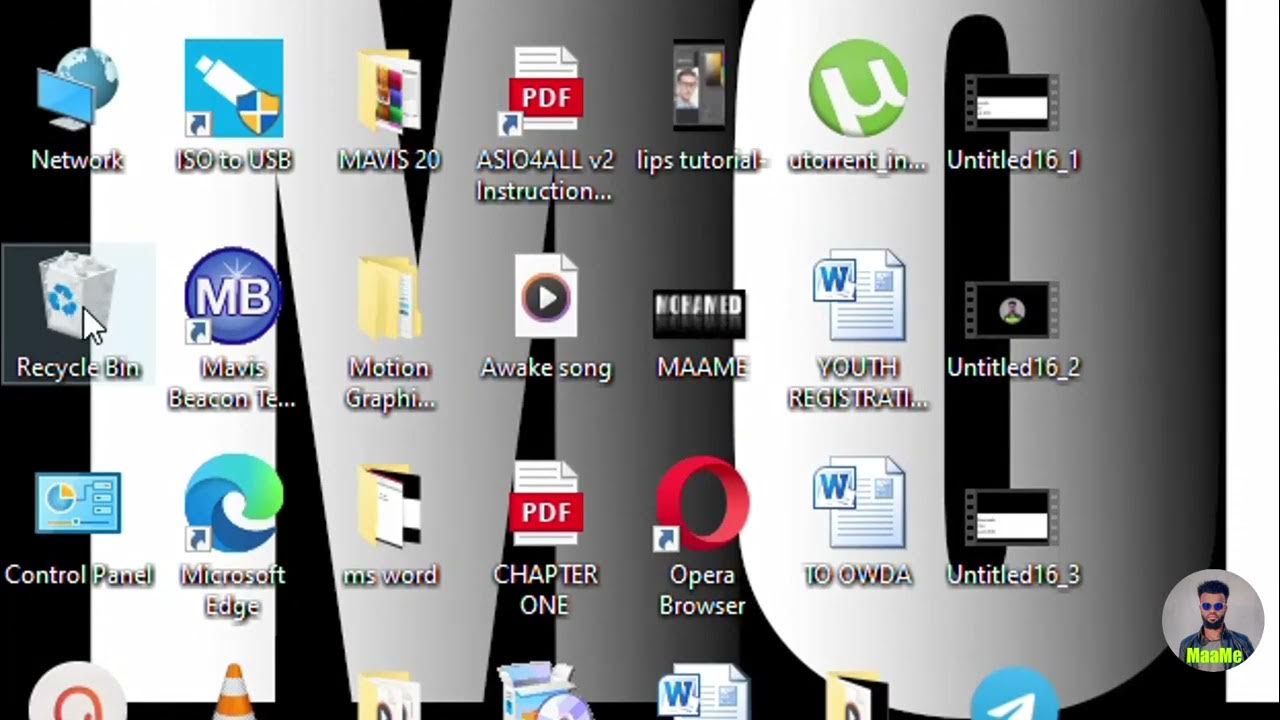1280x720 pixels.
Task: Select YOUTH REGISTRATION Word document
Action: 859,297
